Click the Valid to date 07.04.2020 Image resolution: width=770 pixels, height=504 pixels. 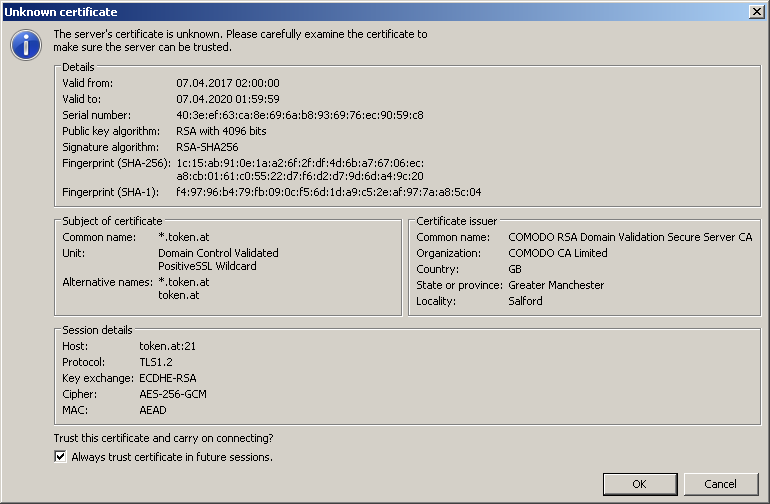(x=227, y=99)
